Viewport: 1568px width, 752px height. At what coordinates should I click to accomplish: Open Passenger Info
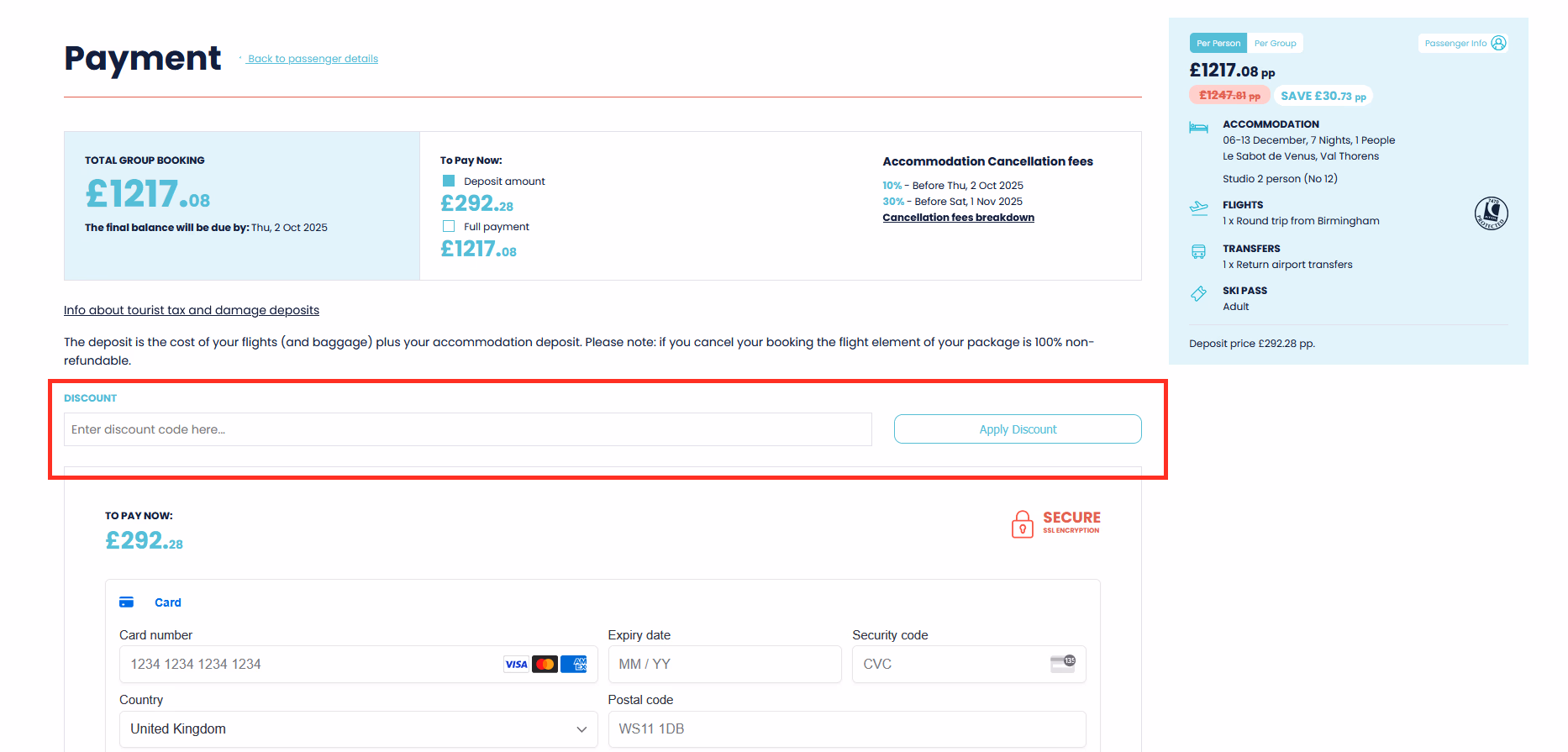(x=1464, y=43)
